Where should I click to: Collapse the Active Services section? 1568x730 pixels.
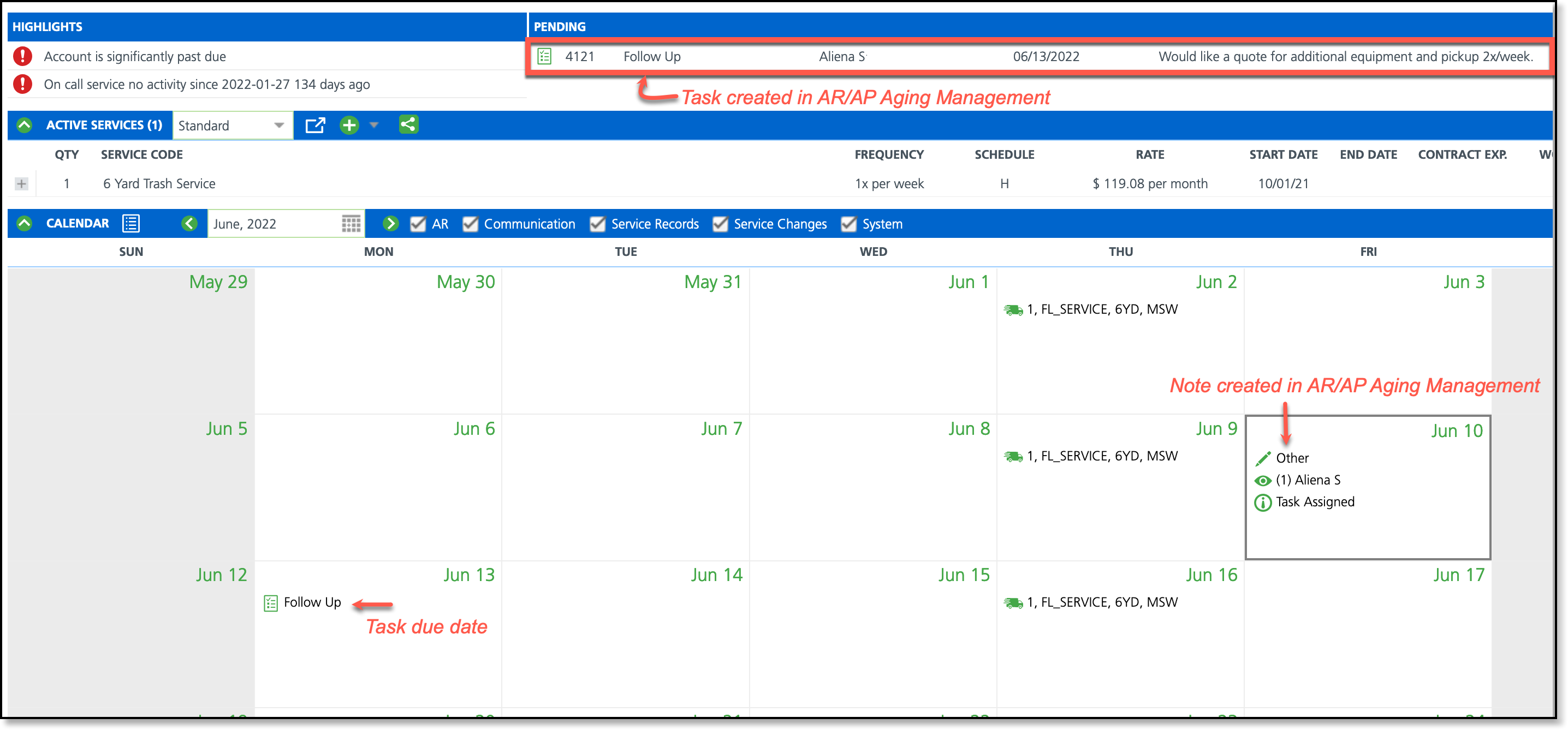25,125
